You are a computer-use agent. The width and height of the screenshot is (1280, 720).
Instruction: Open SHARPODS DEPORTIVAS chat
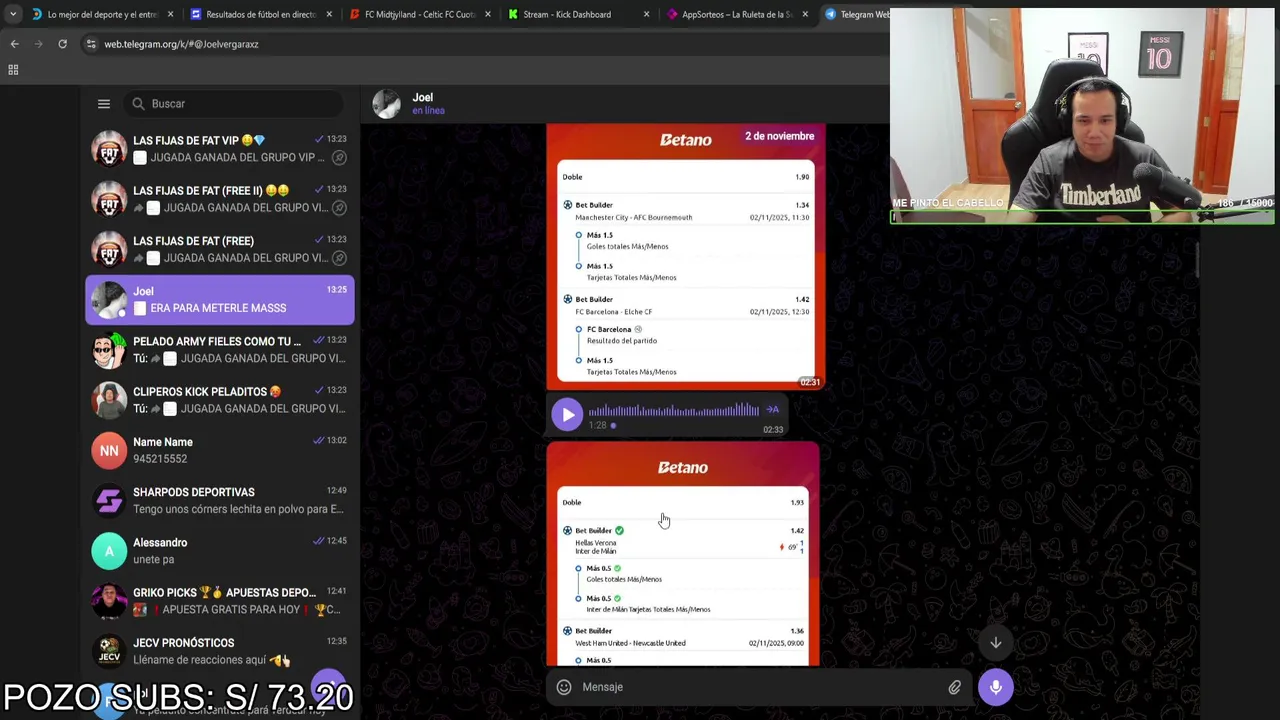coord(220,500)
